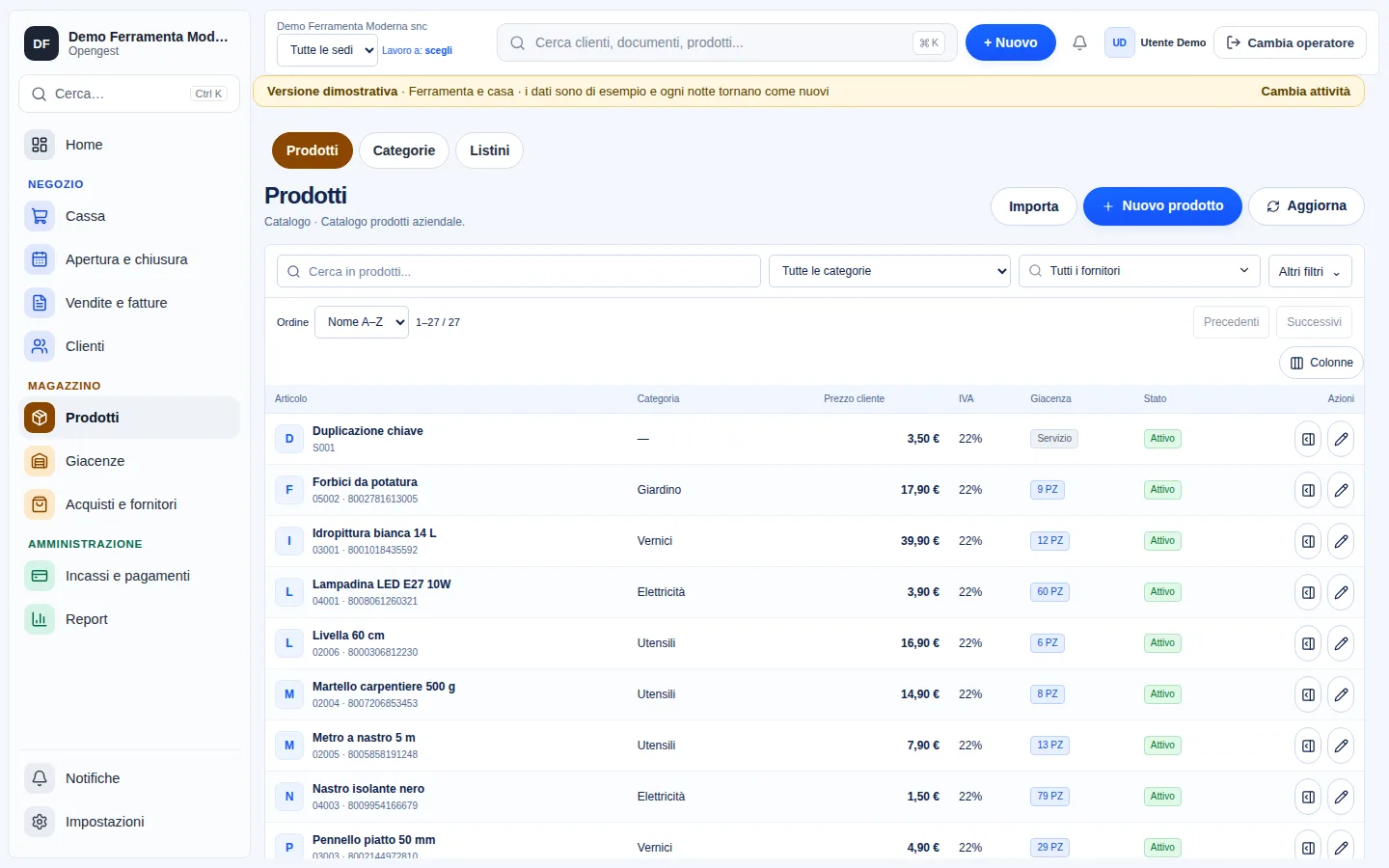Viewport: 1389px width, 868px height.
Task: Click the Successivi pagination button
Action: [x=1314, y=322]
